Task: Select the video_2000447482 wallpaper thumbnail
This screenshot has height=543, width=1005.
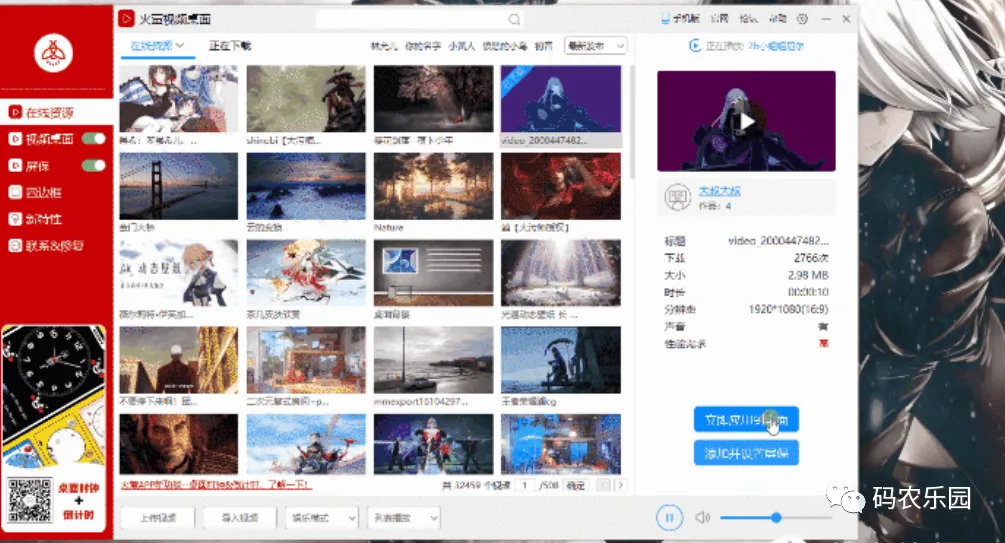Action: click(x=561, y=99)
